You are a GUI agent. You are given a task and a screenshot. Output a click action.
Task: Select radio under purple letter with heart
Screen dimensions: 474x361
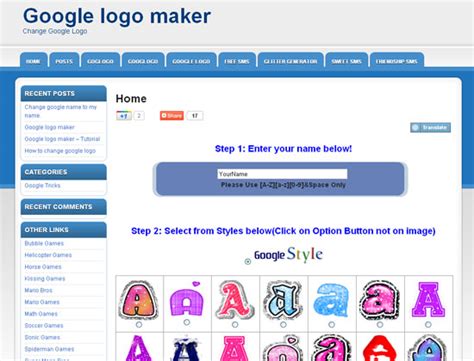tap(187, 322)
